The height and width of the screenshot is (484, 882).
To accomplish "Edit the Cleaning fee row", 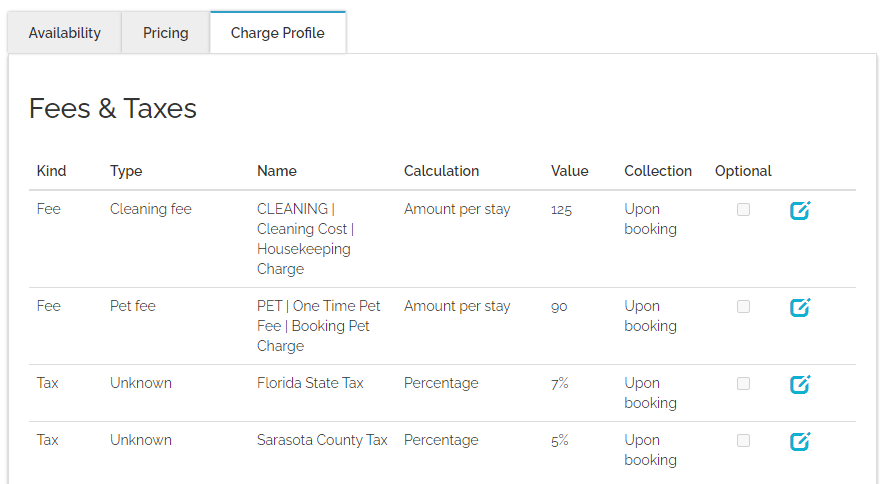I will pyautogui.click(x=800, y=210).
